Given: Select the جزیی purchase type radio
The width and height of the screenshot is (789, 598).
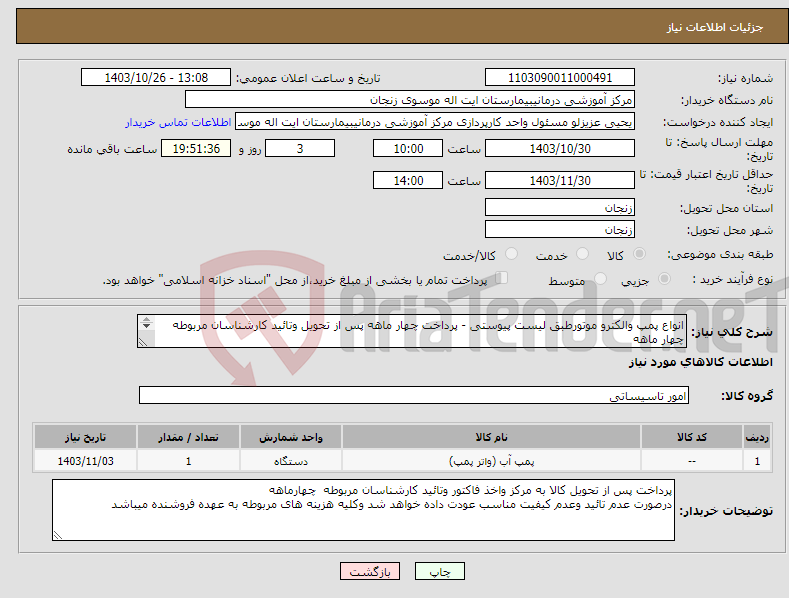Looking at the screenshot, I should point(664,278).
